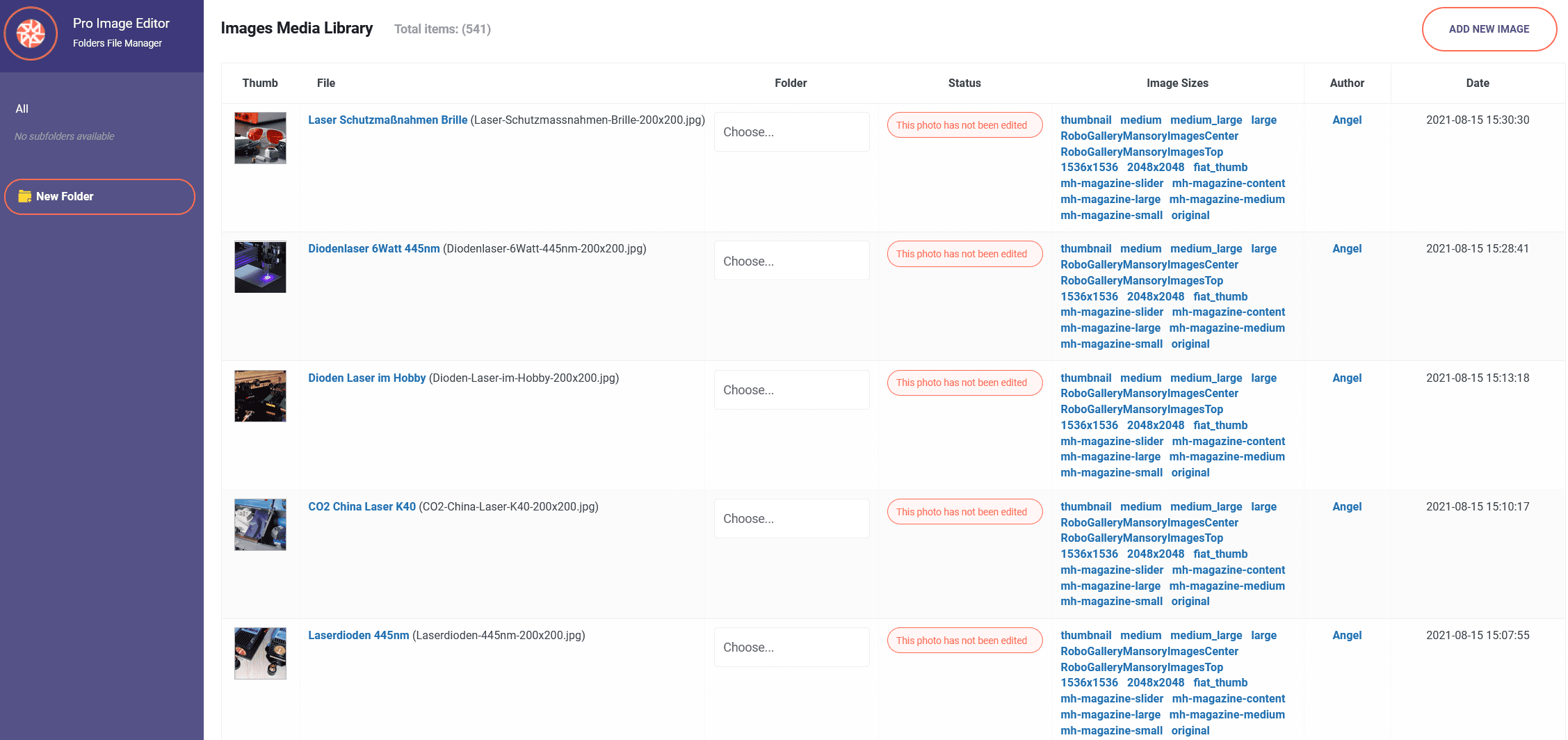
Task: Click the yellow folder icon in New Folder
Action: click(25, 196)
